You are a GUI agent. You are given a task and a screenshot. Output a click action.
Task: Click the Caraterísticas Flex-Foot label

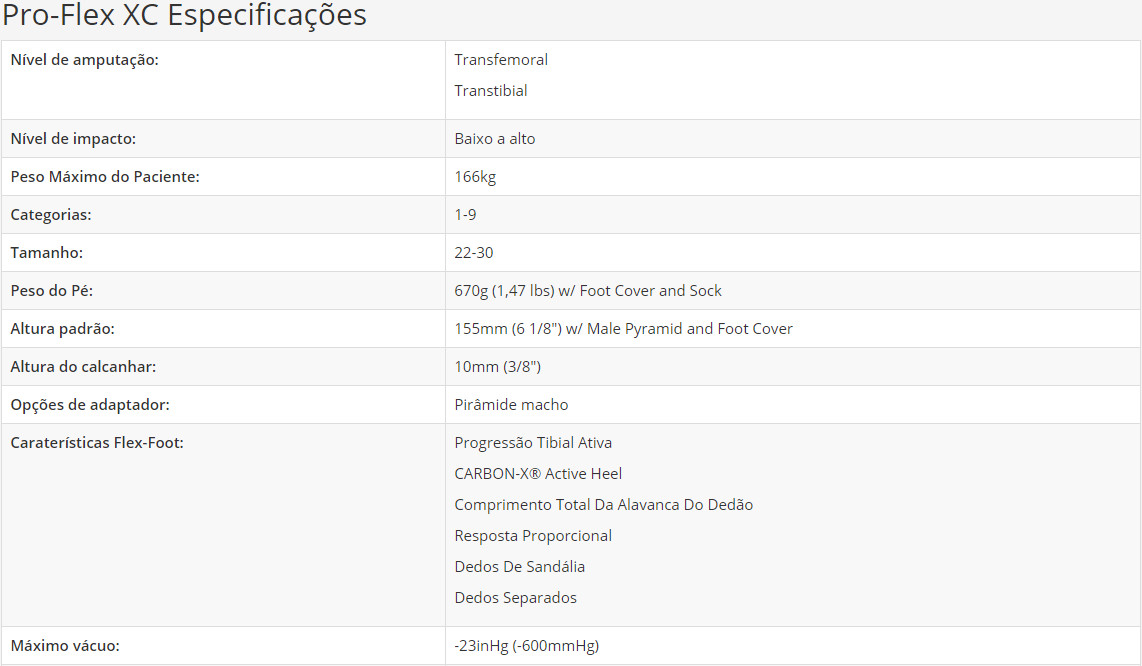click(97, 443)
